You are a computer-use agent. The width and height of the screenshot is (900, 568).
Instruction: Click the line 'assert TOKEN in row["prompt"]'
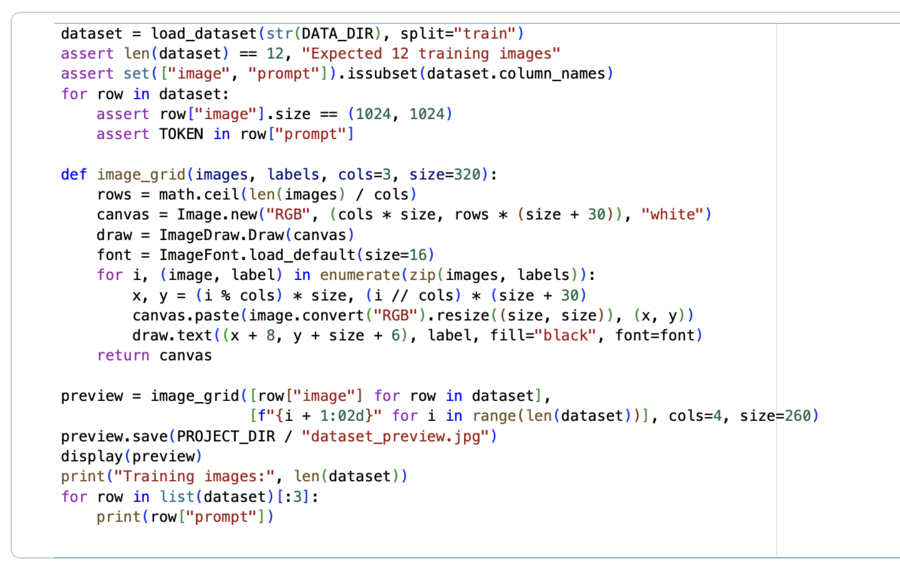pyautogui.click(x=225, y=134)
